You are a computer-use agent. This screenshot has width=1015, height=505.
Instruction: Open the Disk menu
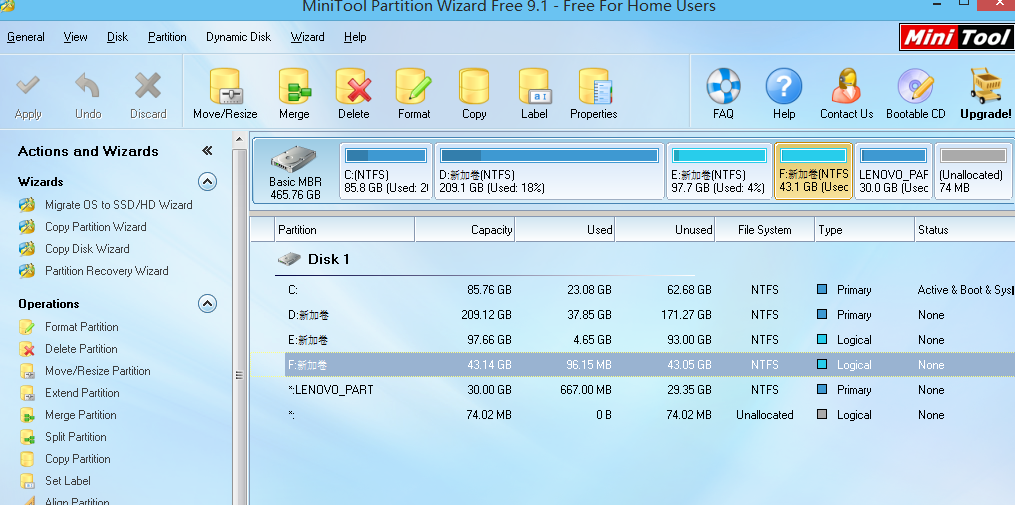pos(117,37)
